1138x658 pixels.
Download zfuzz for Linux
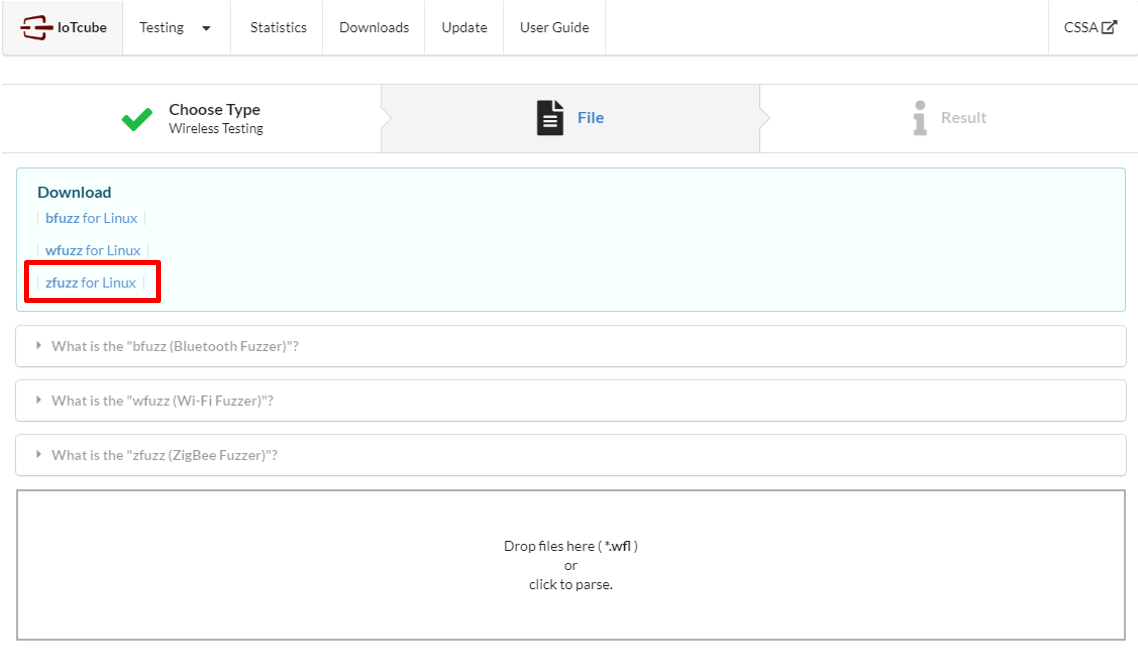coord(90,283)
